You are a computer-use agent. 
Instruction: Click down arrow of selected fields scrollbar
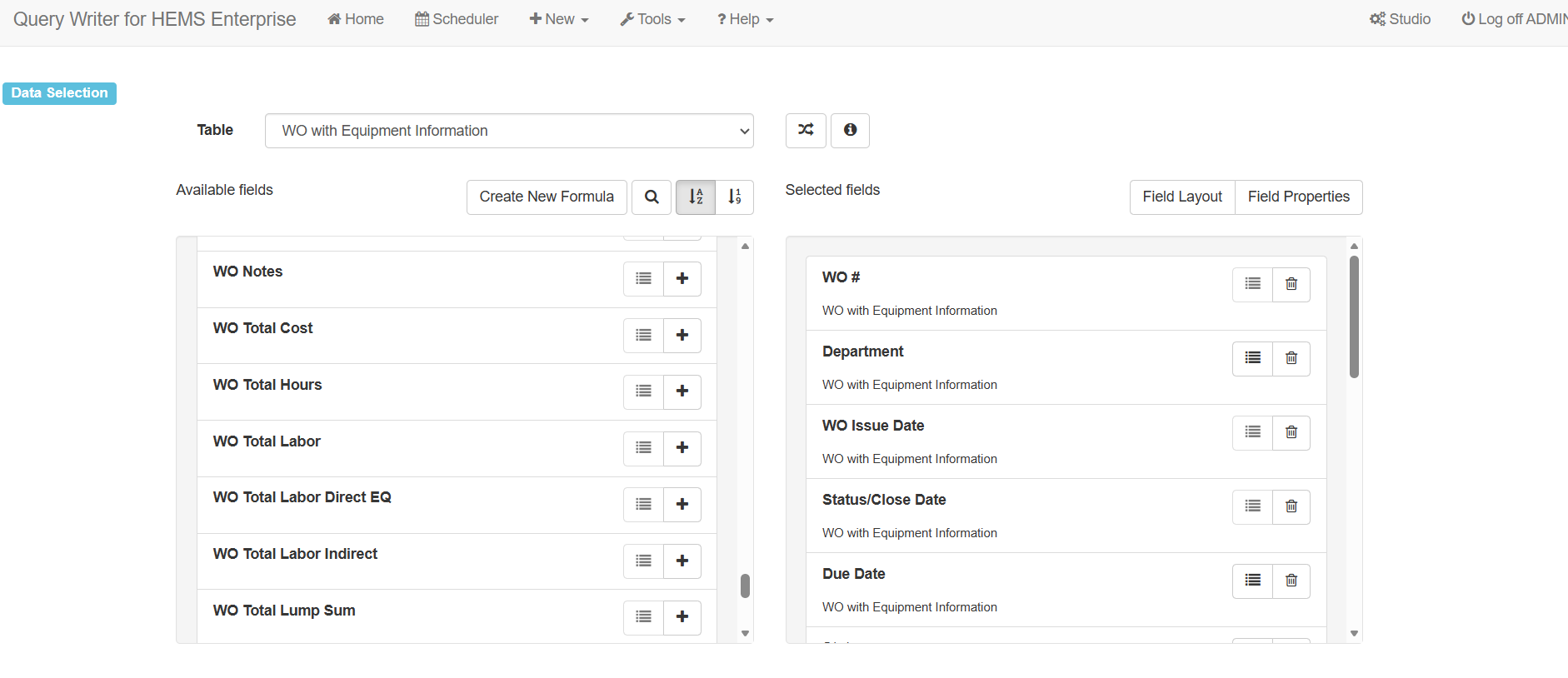[x=1354, y=634]
